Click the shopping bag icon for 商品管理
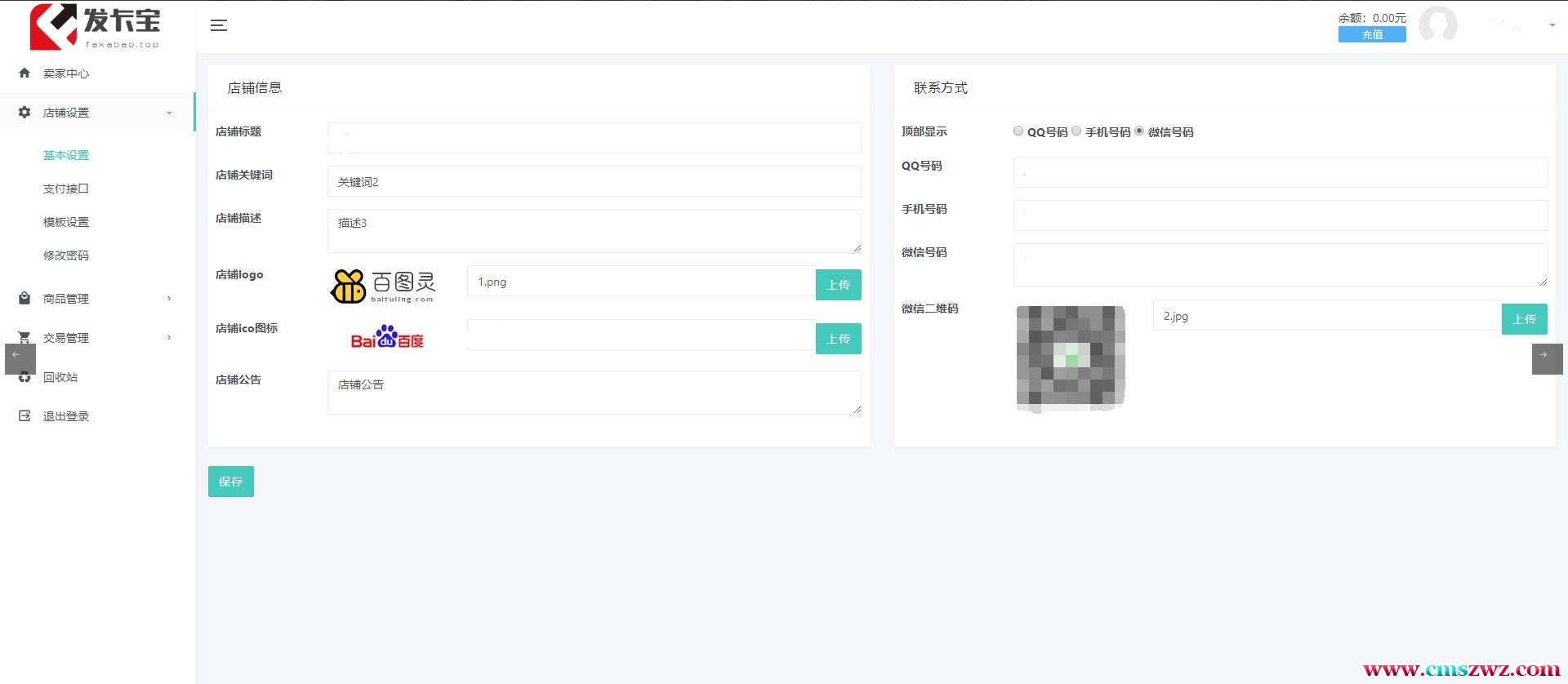 coord(24,299)
